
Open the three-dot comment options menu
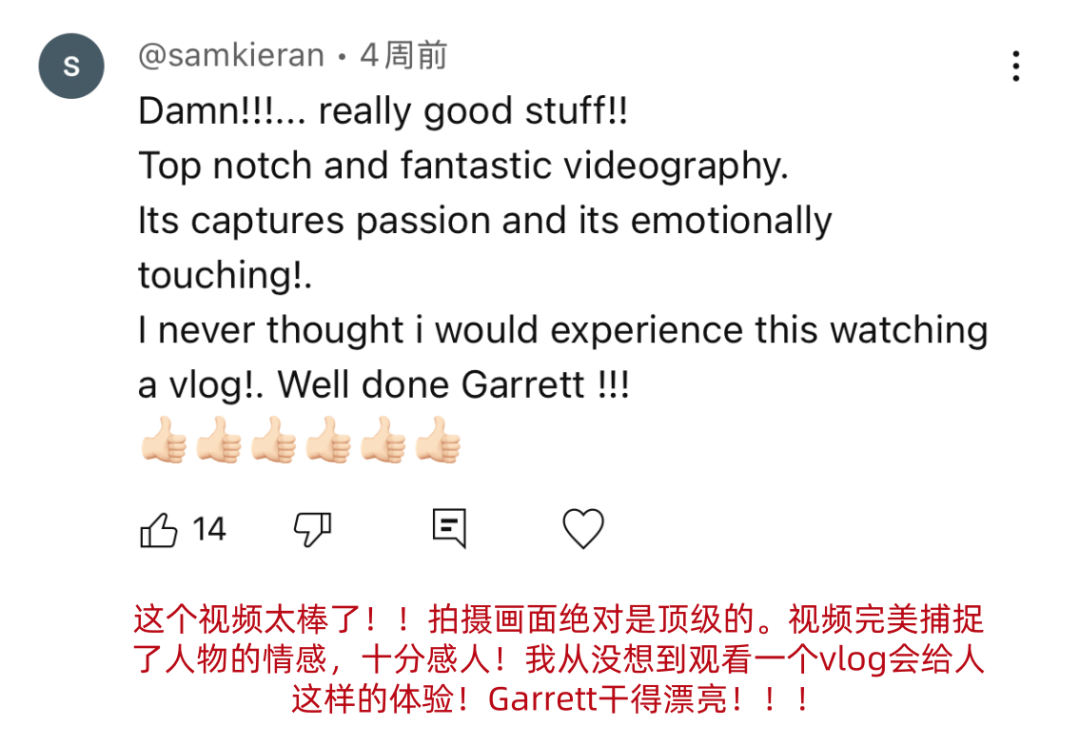[1016, 66]
